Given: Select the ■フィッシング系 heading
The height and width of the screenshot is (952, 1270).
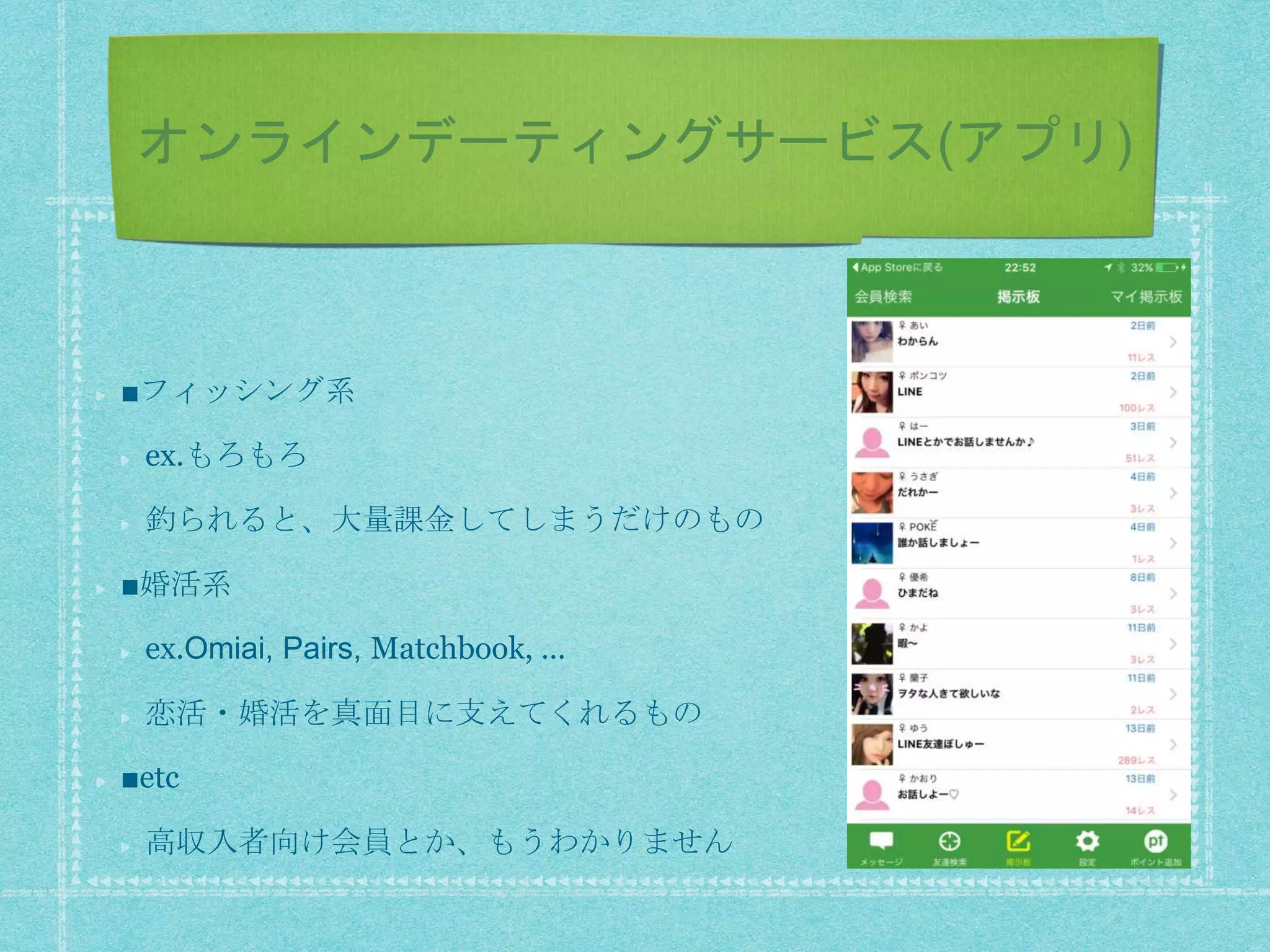Looking at the screenshot, I should click(238, 390).
